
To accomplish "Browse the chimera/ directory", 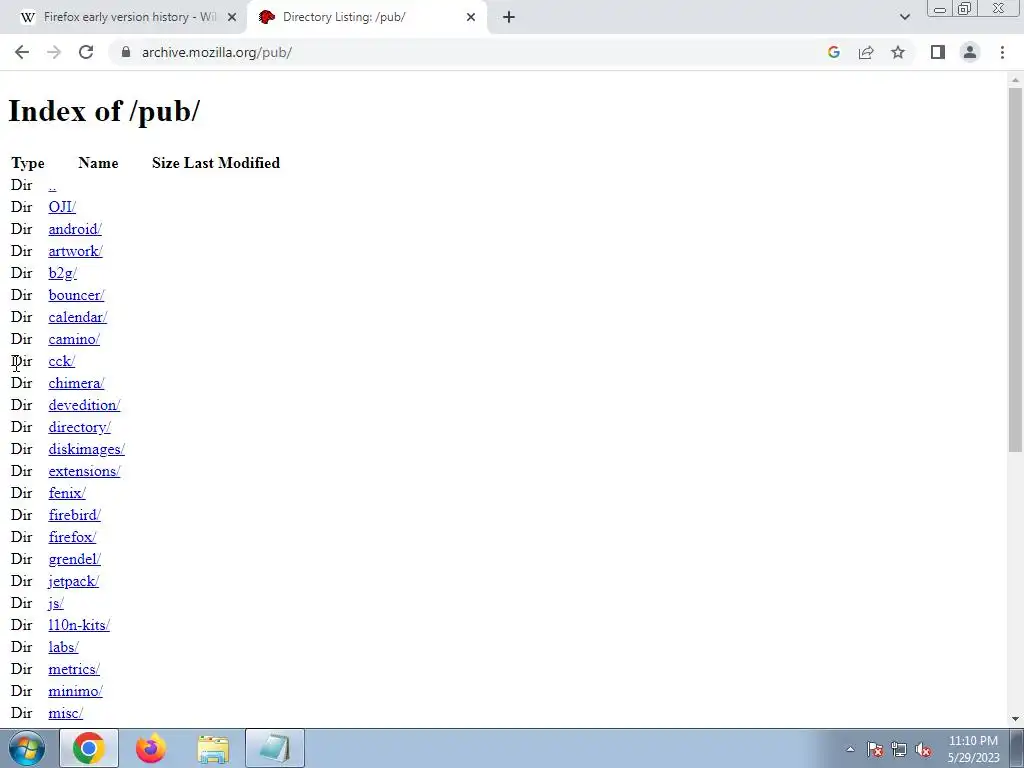I will pyautogui.click(x=76, y=383).
